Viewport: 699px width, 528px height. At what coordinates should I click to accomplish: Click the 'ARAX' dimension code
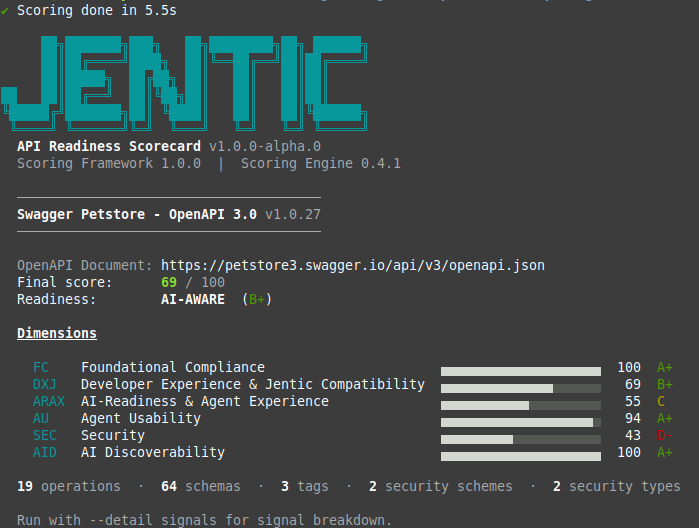[49, 401]
